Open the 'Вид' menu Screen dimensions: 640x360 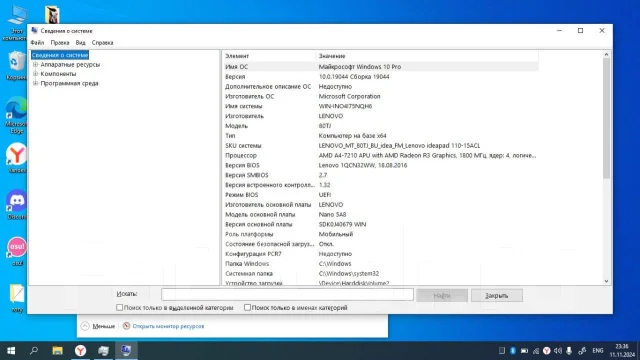pos(80,42)
